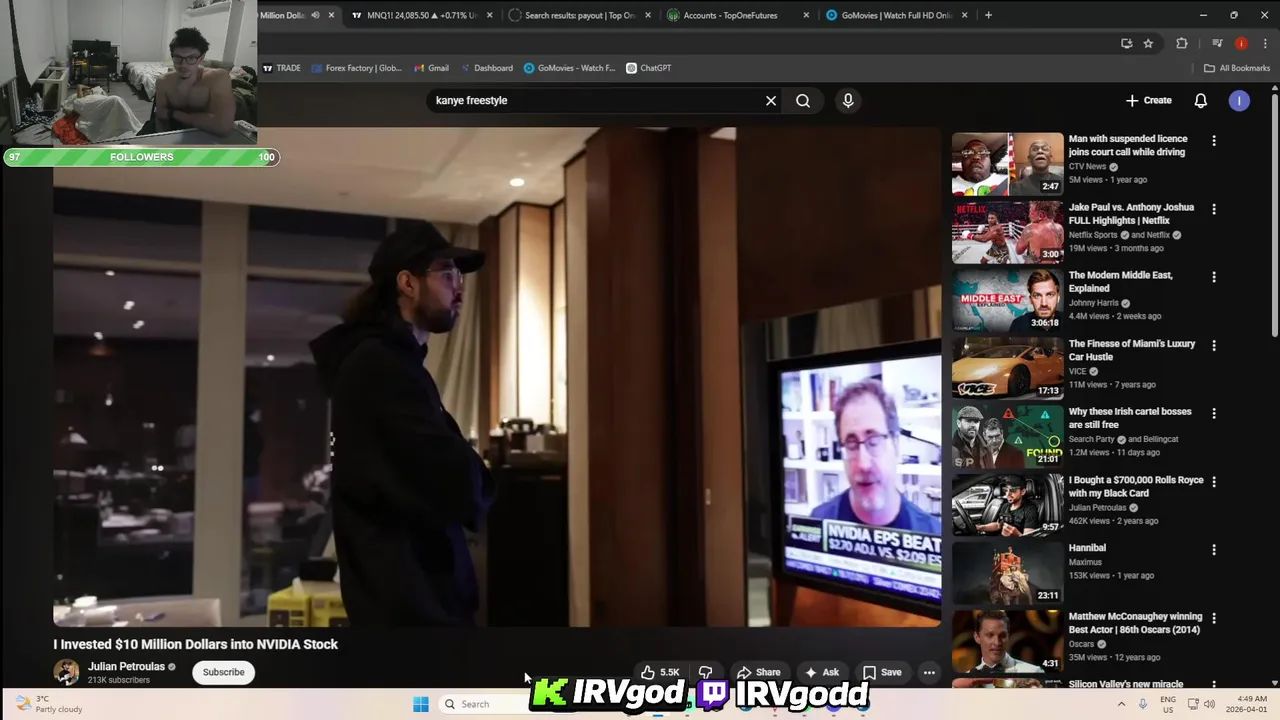Open 'The Modern Middle East, Explained' thumbnail
Viewport: 1280px width, 720px height.
click(1007, 300)
